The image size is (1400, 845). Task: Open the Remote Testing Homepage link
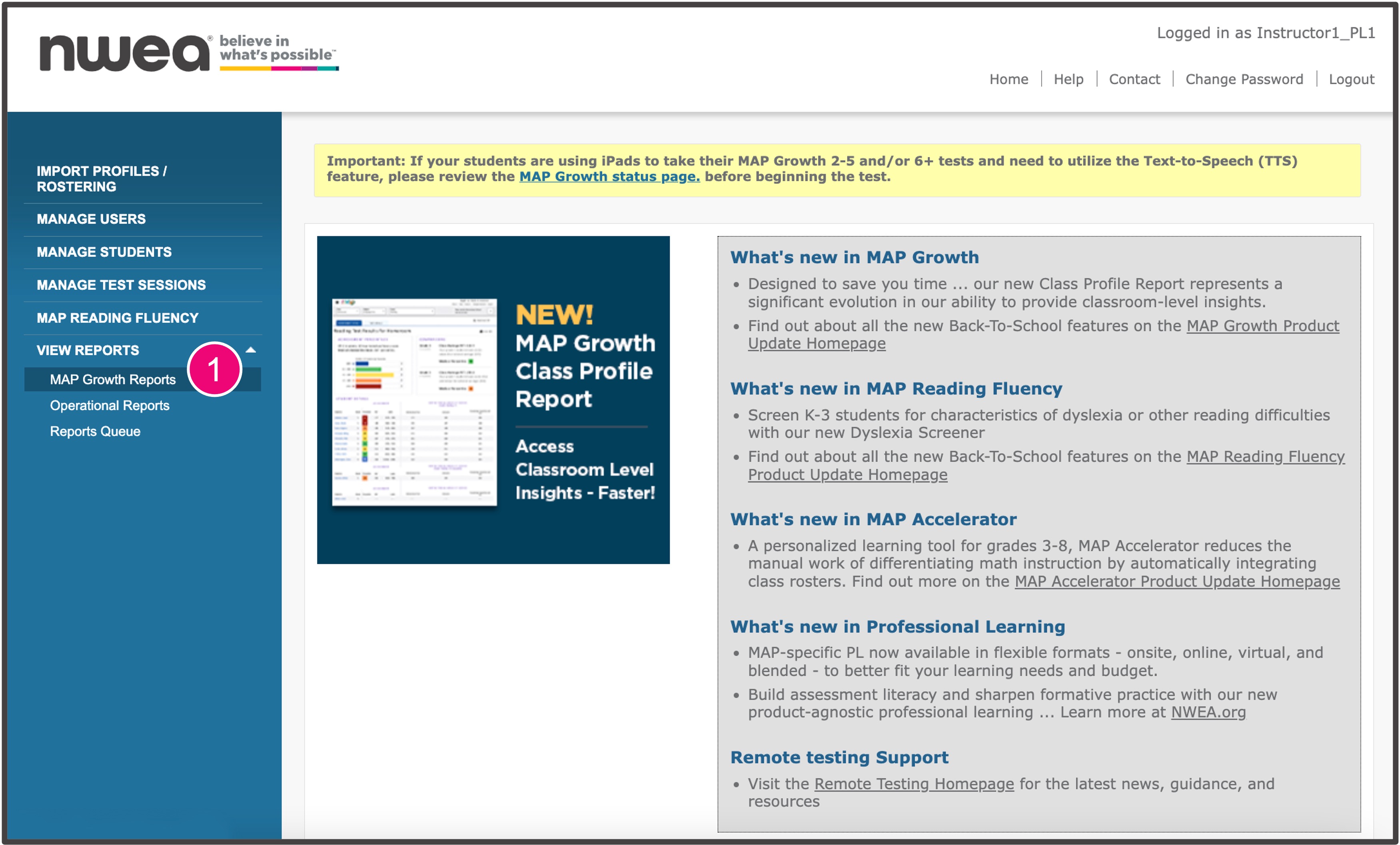(913, 784)
